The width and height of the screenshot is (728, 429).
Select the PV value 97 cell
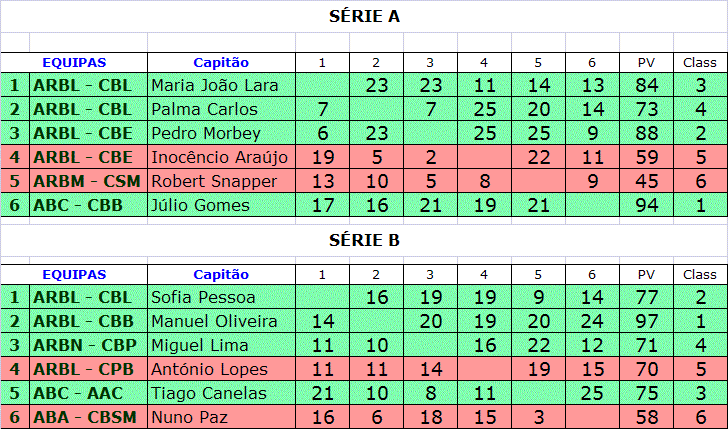tap(646, 321)
